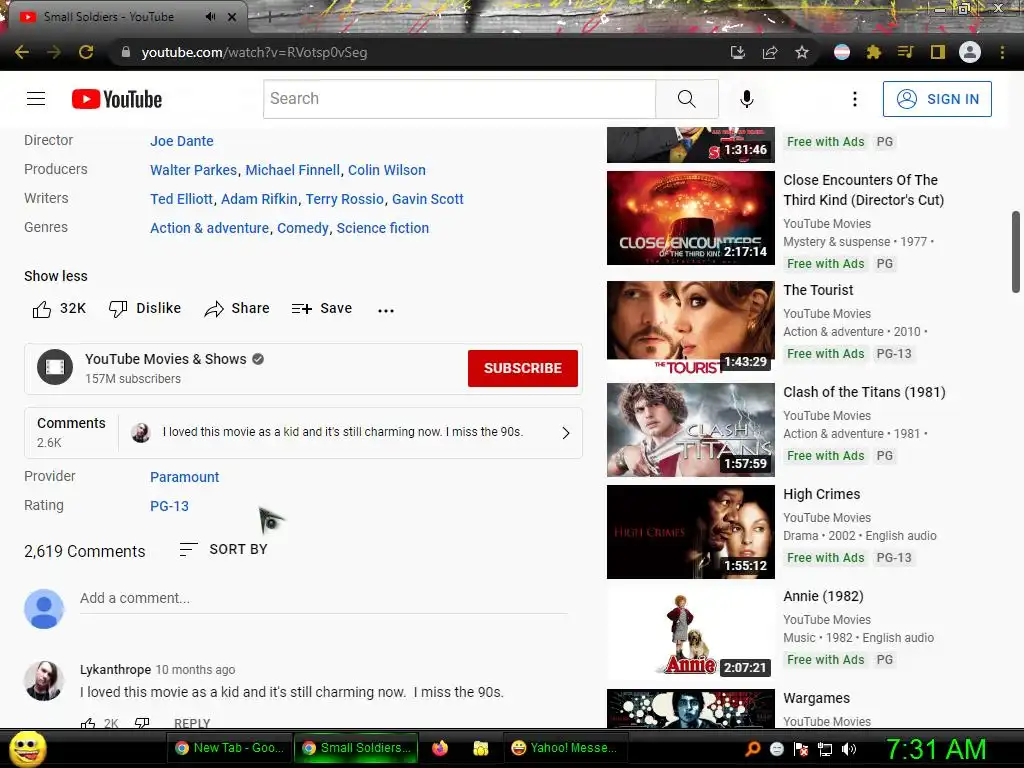This screenshot has height=768, width=1024.
Task: Open more actions ellipsis under video
Action: [x=386, y=310]
